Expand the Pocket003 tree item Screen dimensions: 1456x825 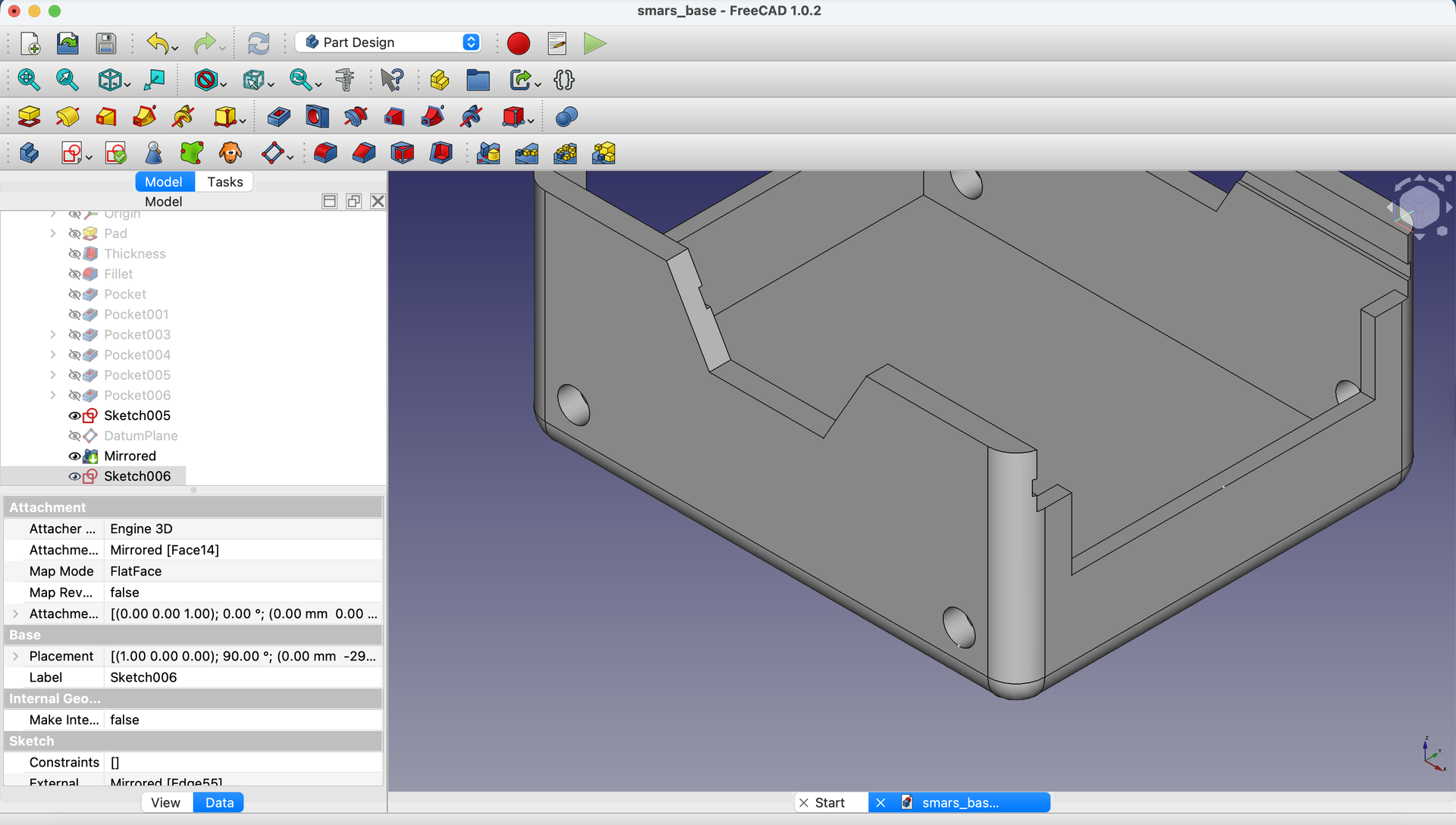(52, 334)
